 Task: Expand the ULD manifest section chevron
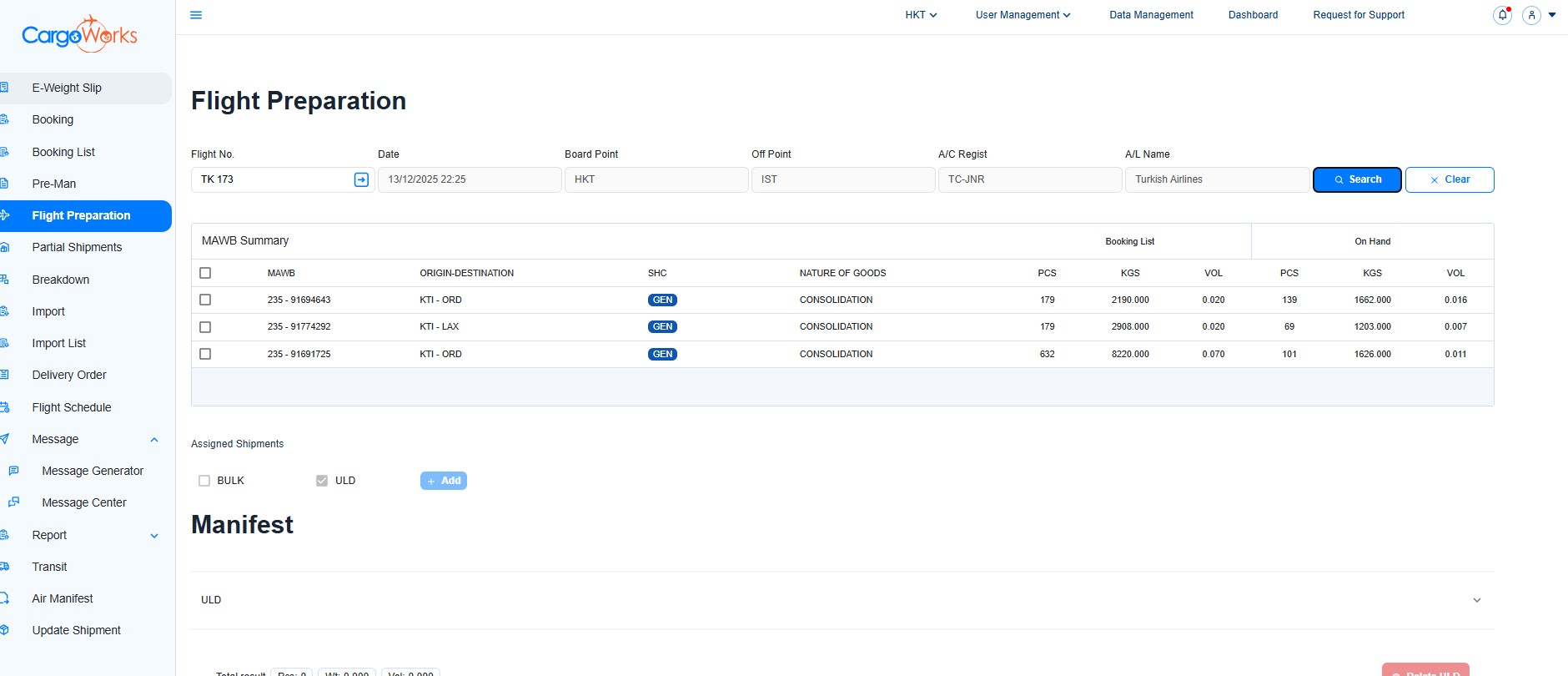point(1476,600)
